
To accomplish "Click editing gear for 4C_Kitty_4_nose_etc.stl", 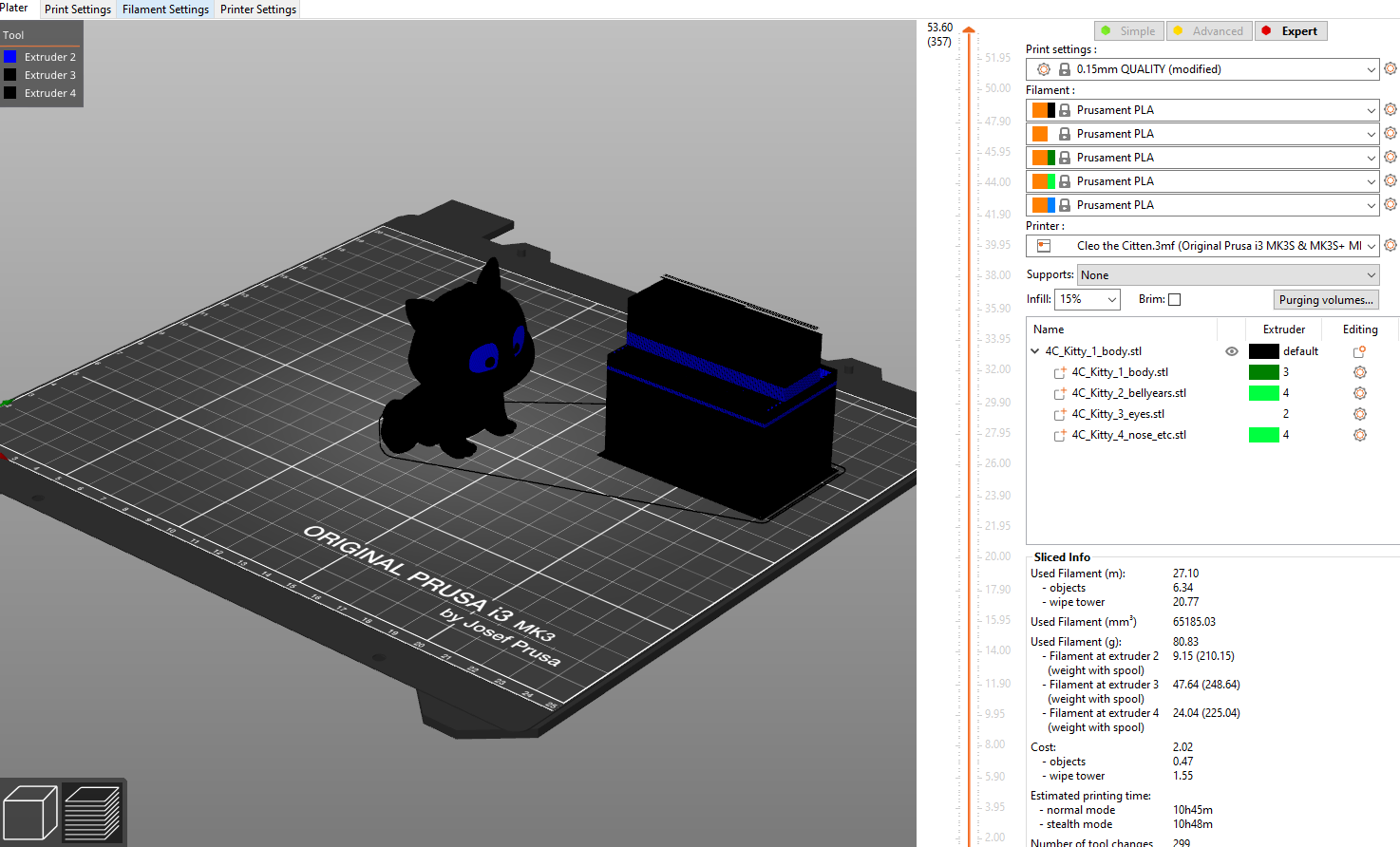I will click(1360, 435).
